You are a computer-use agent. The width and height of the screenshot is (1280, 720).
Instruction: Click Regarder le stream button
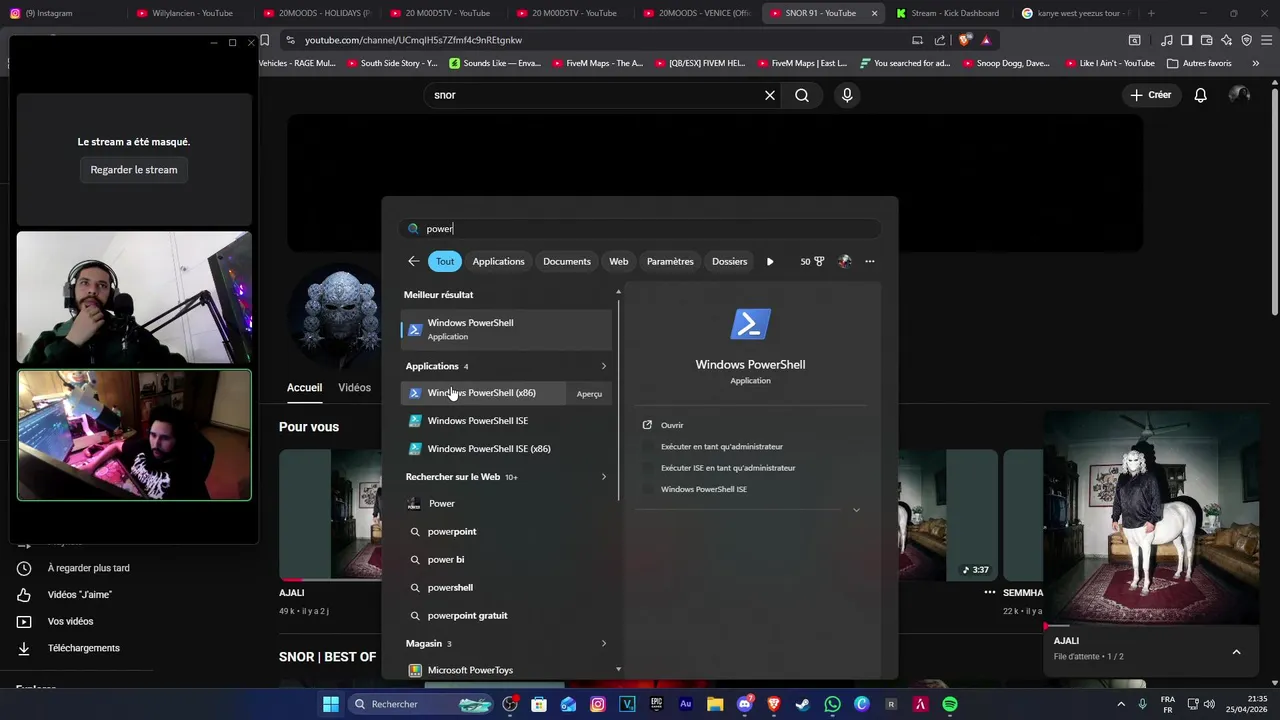[x=134, y=170]
